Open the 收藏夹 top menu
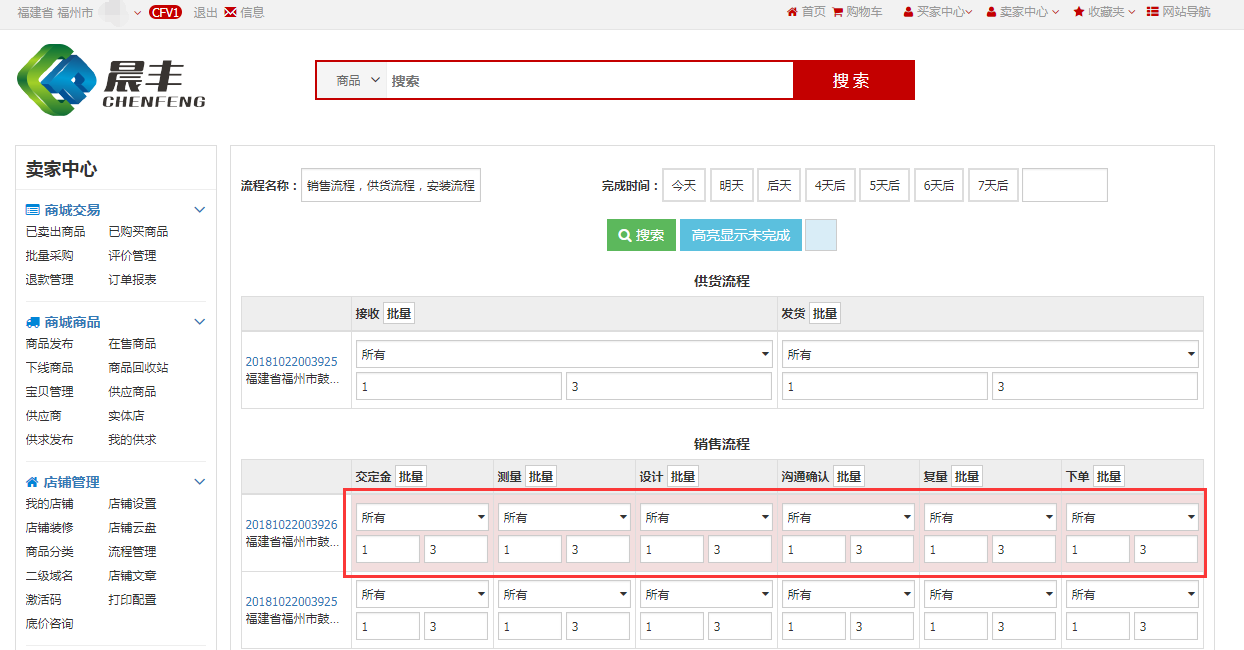1244x650 pixels. 1105,12
